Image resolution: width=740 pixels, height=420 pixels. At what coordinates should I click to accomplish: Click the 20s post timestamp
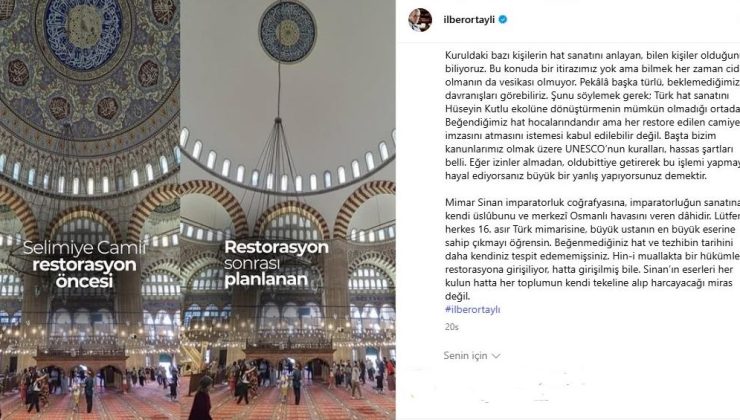coord(452,327)
